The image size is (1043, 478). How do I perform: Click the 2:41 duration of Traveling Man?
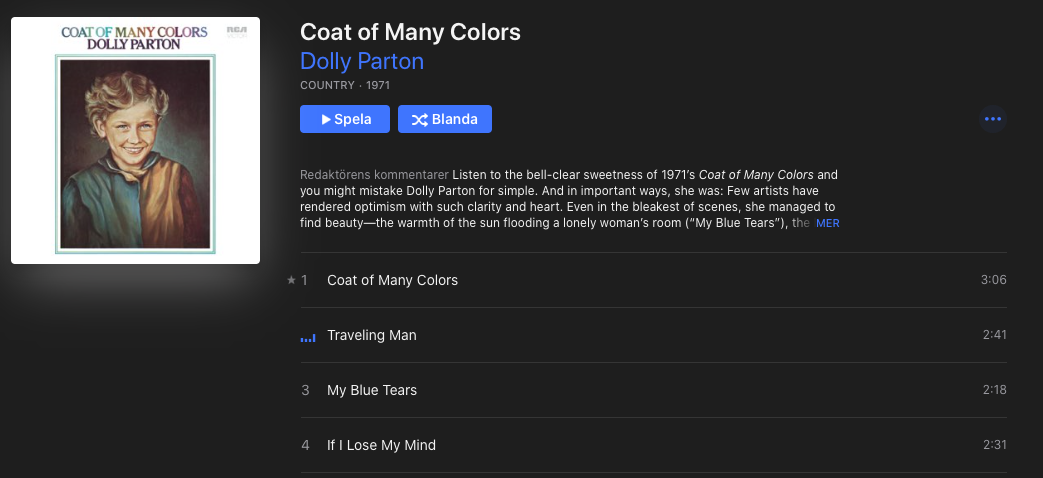coord(994,335)
